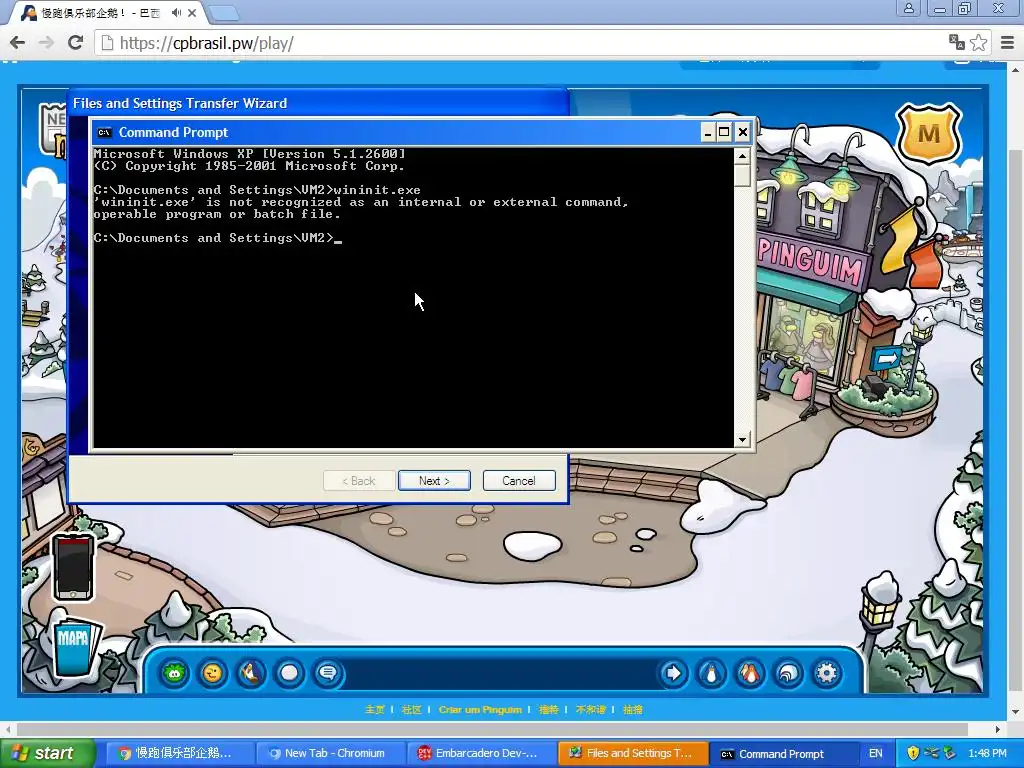Image resolution: width=1024 pixels, height=768 pixels.
Task: Click the 社区 community link
Action: 411,709
